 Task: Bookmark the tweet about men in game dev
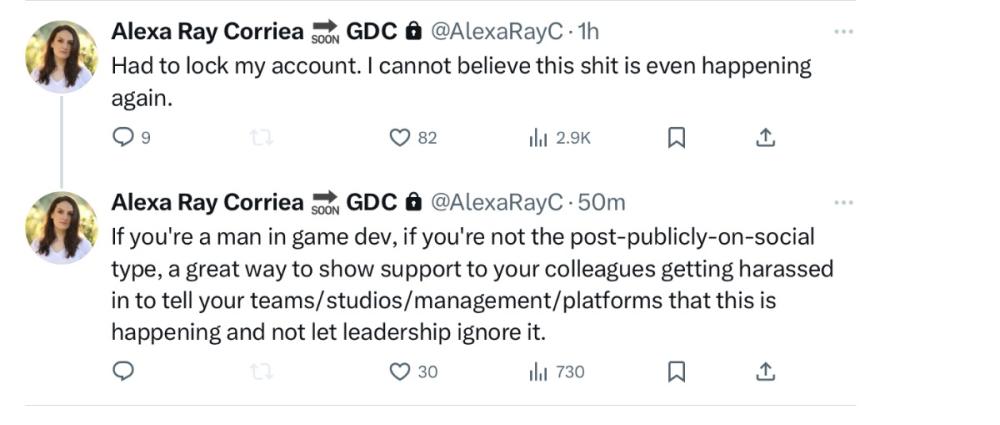click(x=676, y=371)
